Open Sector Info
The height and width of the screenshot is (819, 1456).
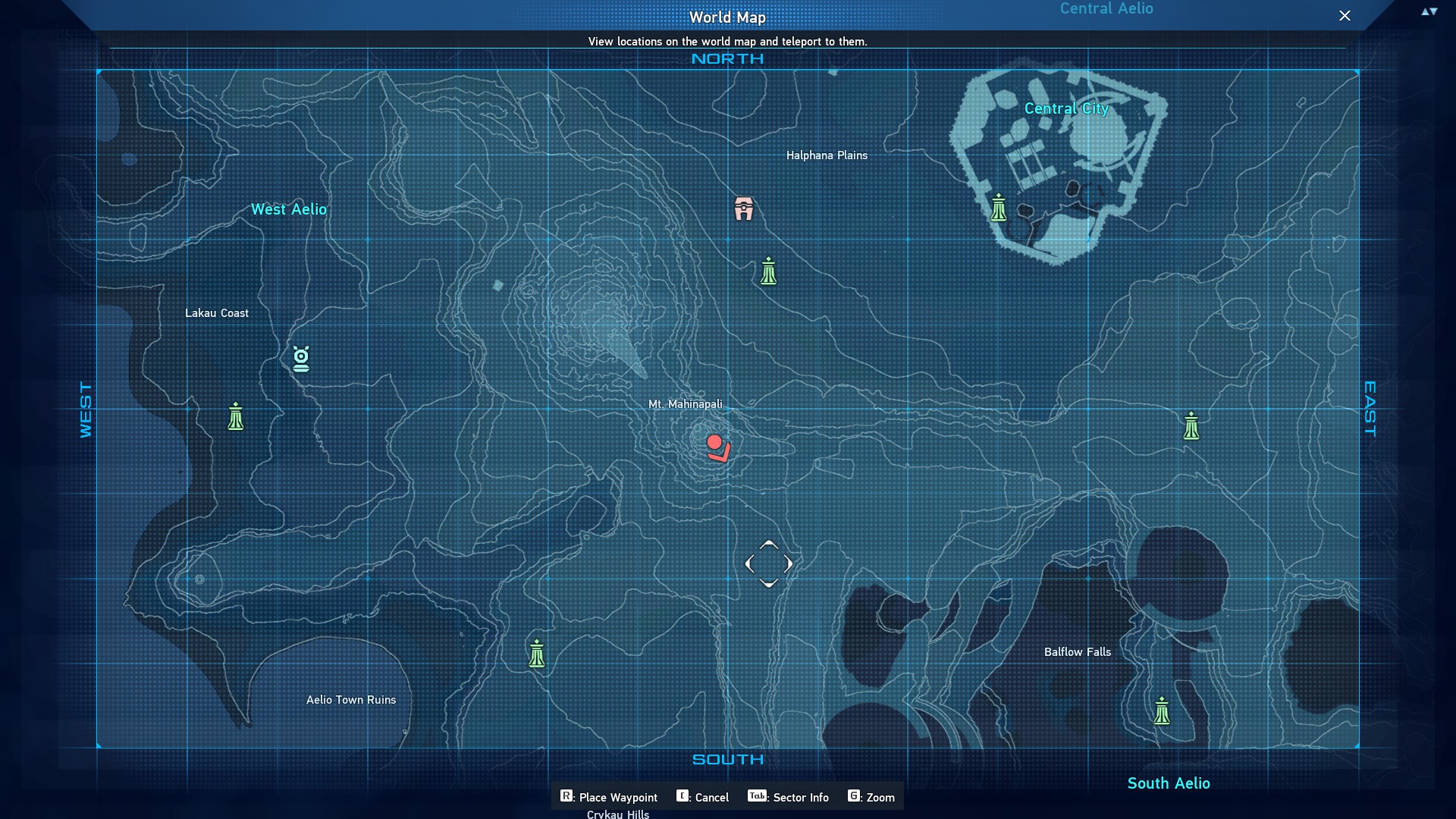pyautogui.click(x=789, y=797)
